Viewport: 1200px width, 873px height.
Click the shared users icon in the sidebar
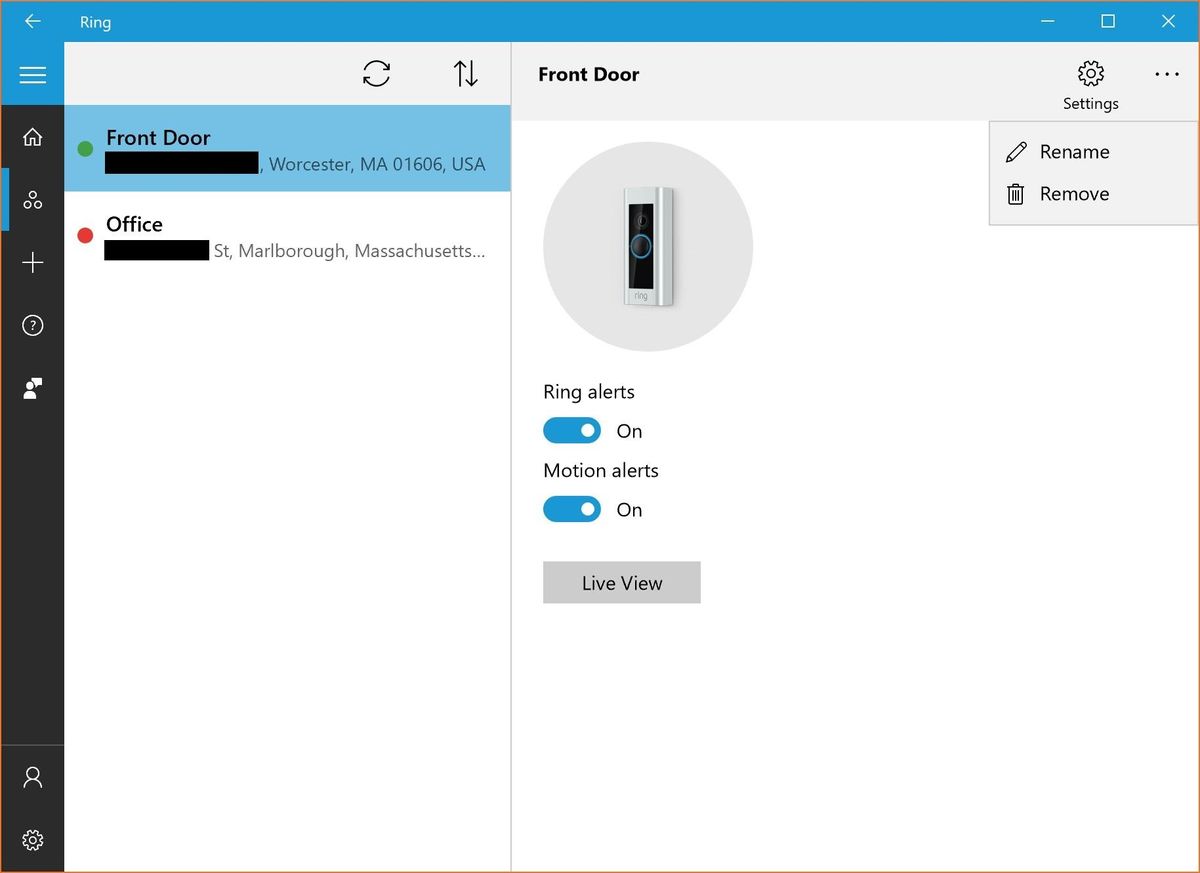tap(33, 388)
